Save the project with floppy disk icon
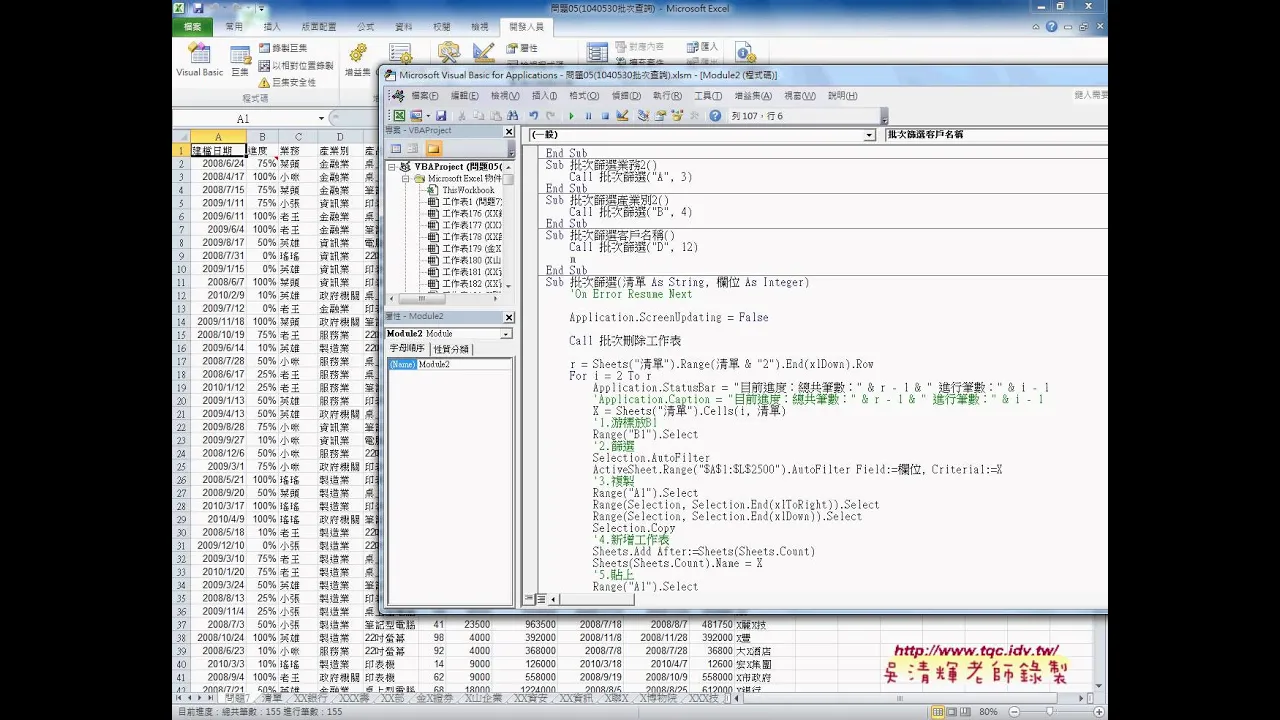Viewport: 1280px width, 720px height. (441, 116)
